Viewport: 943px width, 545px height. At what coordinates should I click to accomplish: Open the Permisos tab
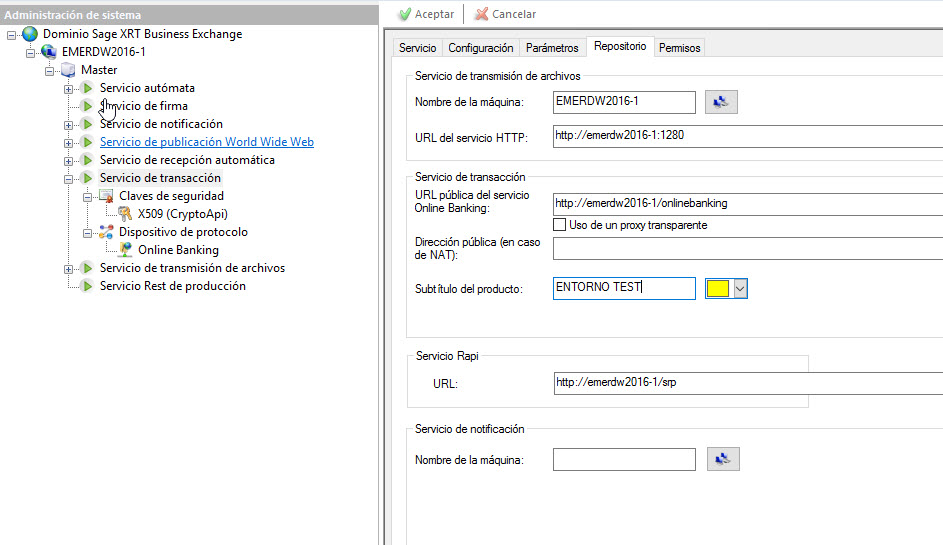[679, 48]
